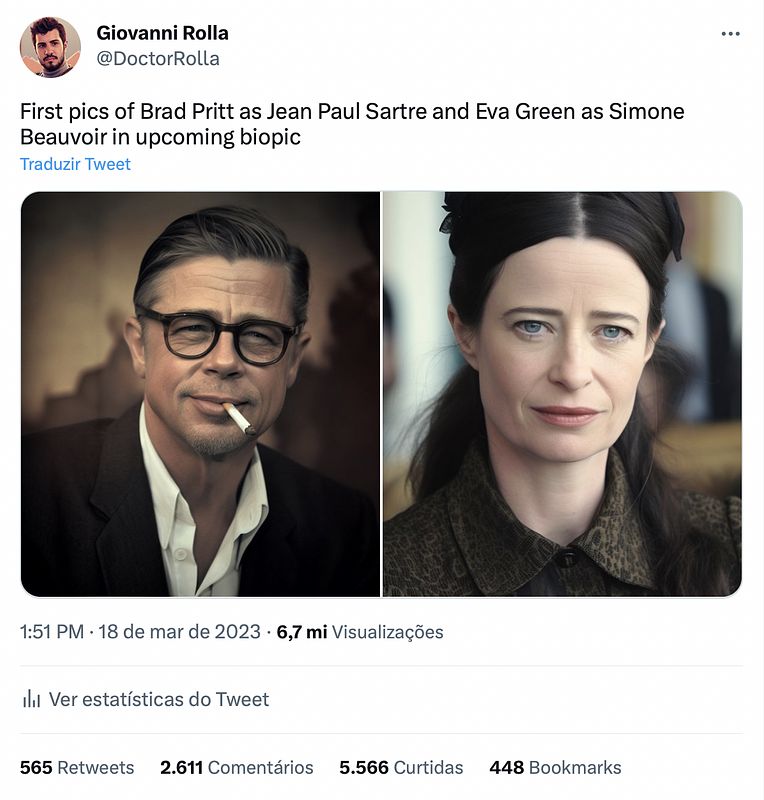Open the Giovanni Rolla display name
This screenshot has height=800, width=764.
(162, 33)
